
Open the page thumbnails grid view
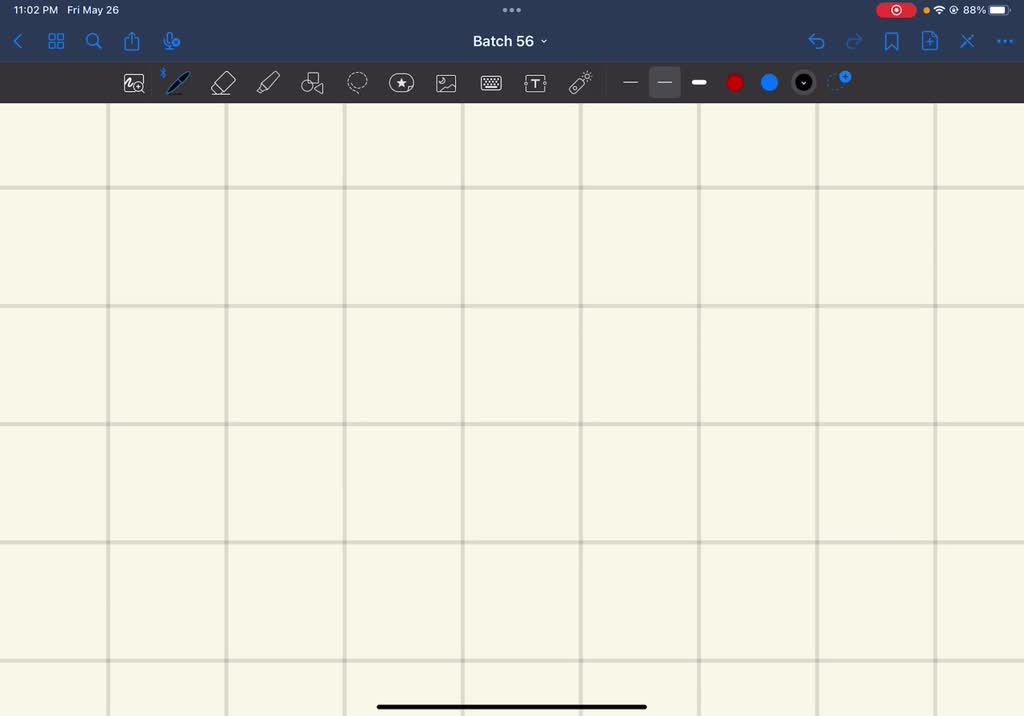coord(56,41)
